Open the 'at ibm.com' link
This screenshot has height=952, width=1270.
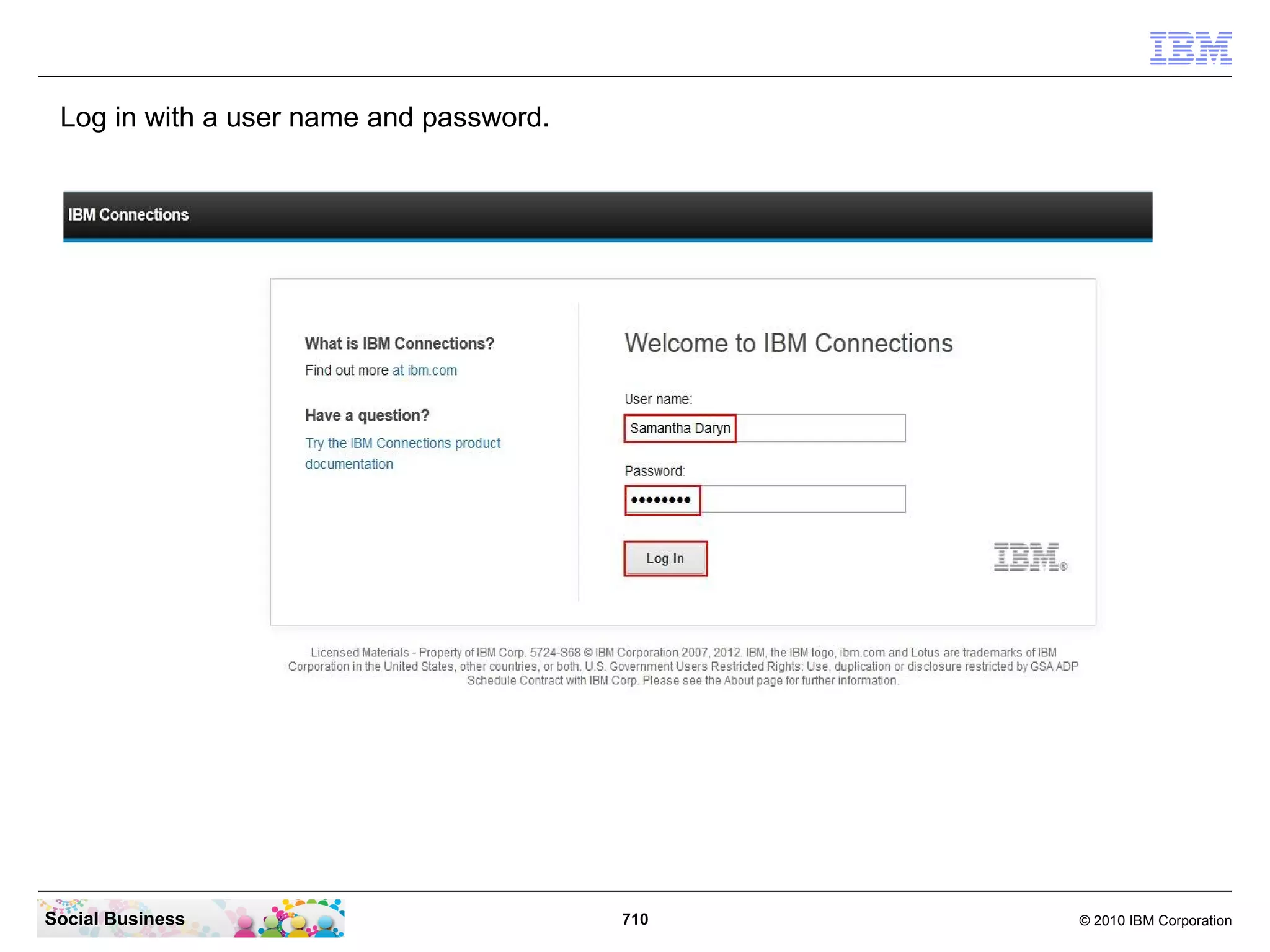pyautogui.click(x=425, y=370)
